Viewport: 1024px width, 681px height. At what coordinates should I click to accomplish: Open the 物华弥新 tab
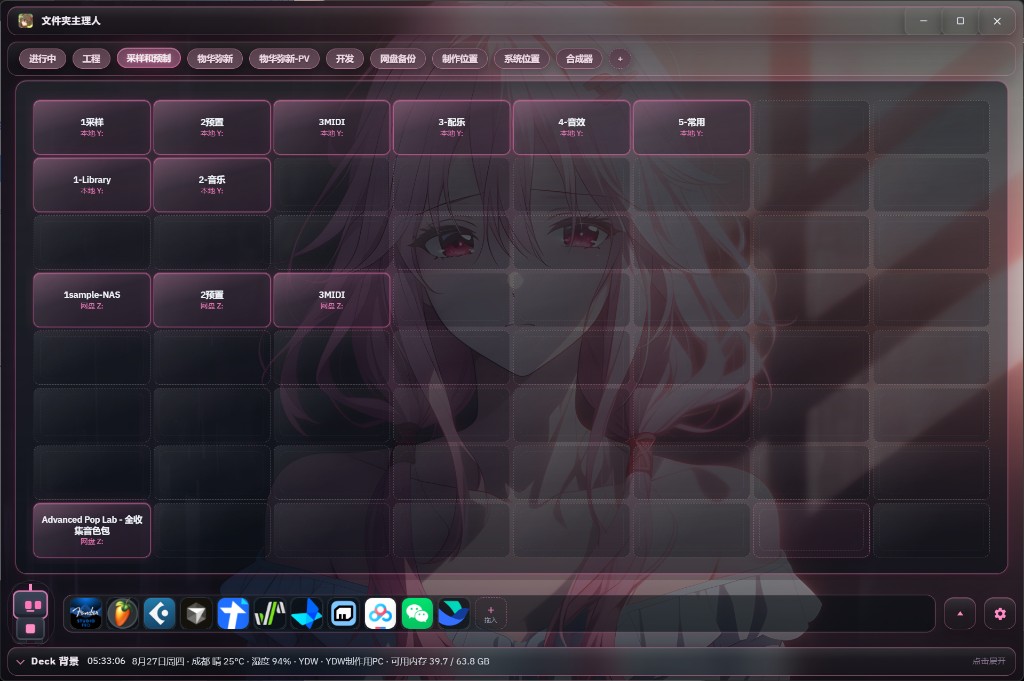[x=215, y=59]
